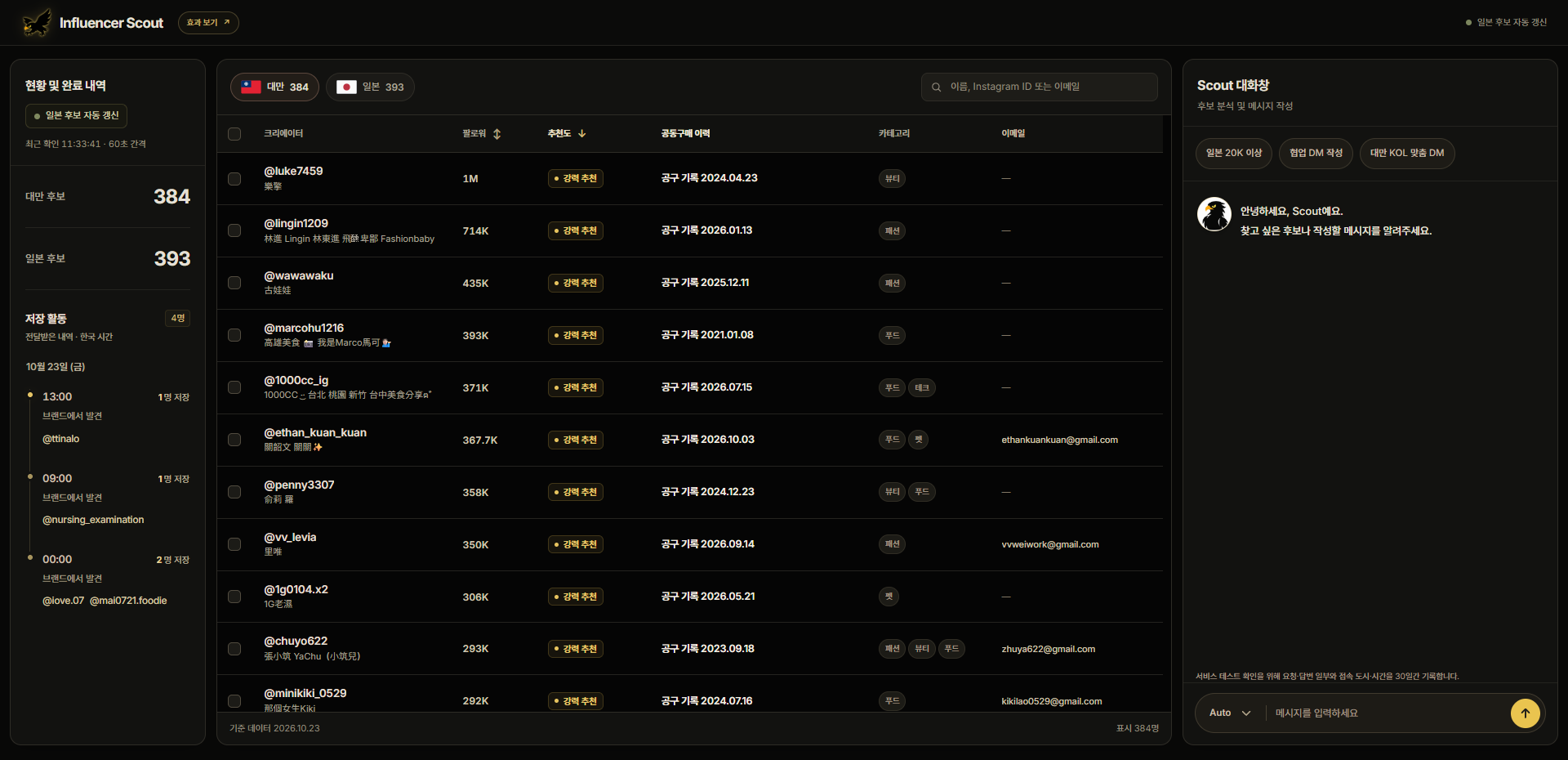Open creator @vv_levia
The height and width of the screenshot is (760, 1568).
click(290, 537)
